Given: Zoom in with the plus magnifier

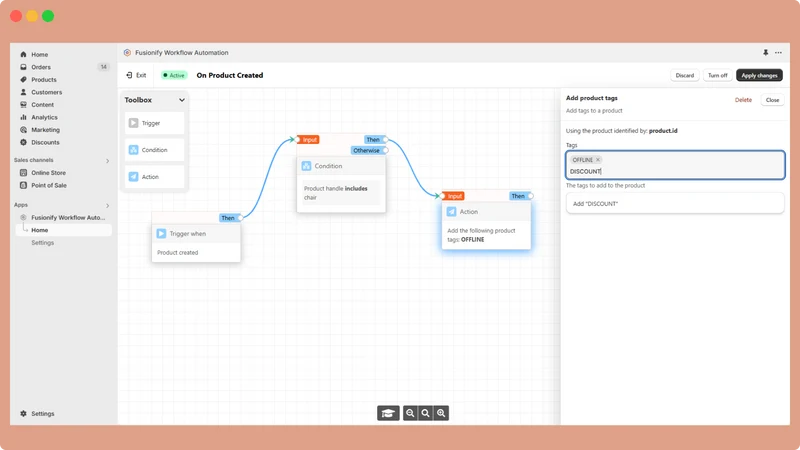Looking at the screenshot, I should click(x=441, y=413).
